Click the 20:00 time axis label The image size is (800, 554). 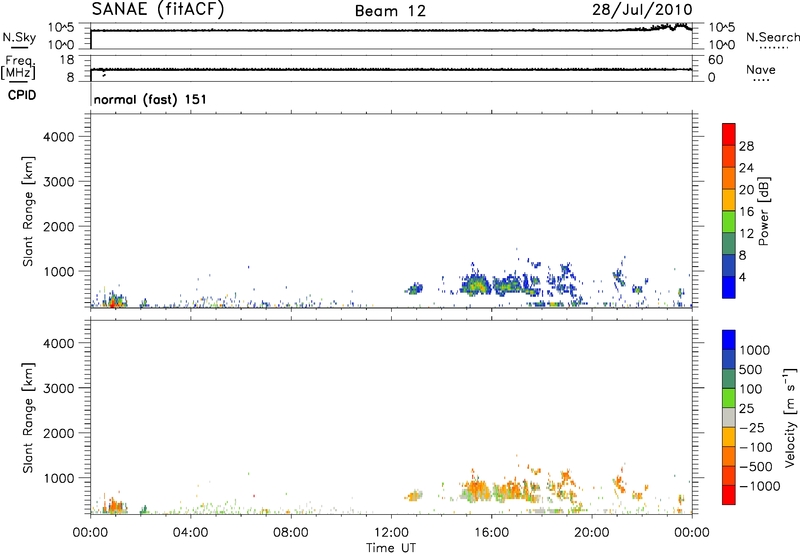[x=591, y=533]
